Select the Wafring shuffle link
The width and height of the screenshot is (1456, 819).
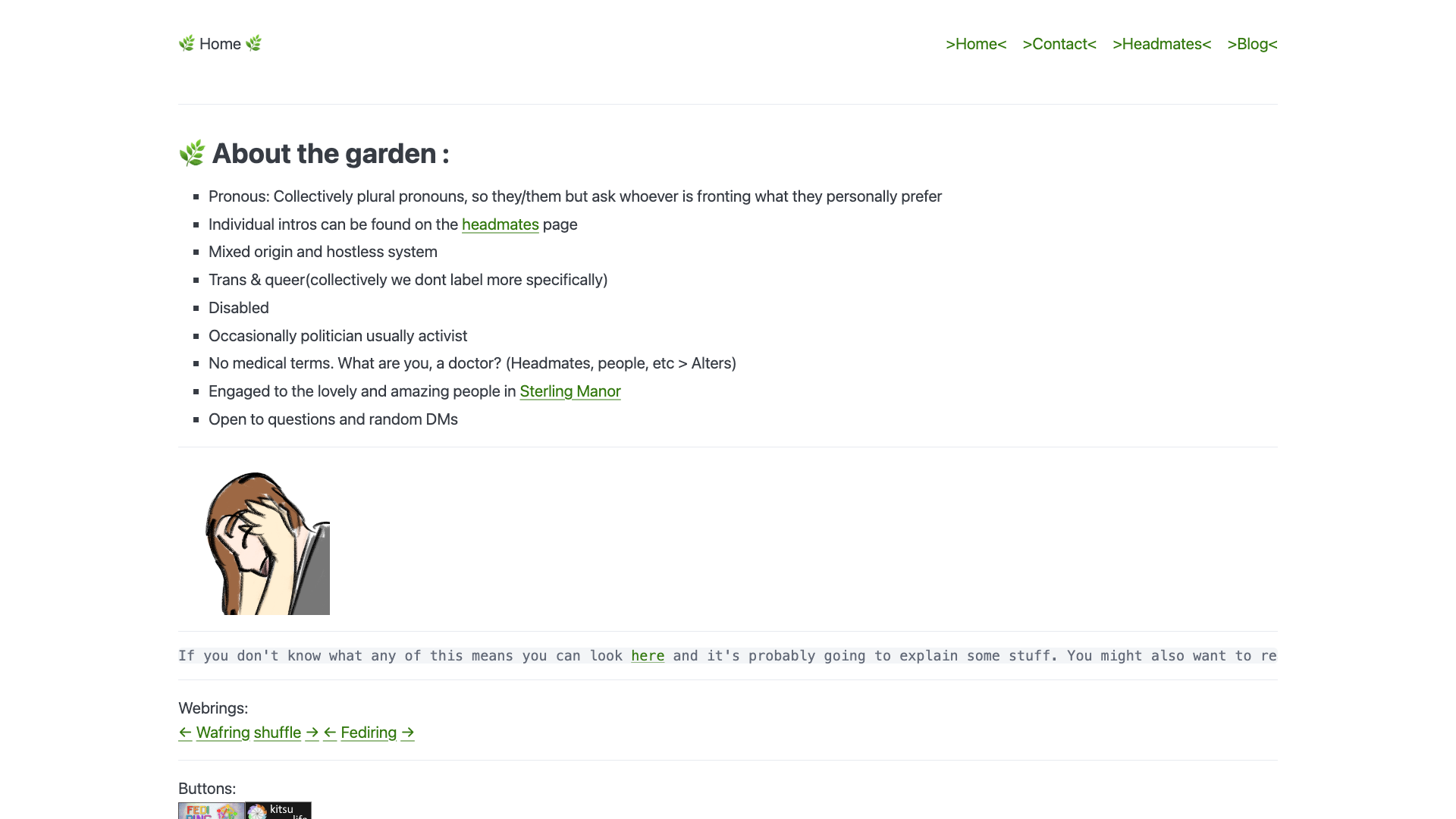[277, 733]
